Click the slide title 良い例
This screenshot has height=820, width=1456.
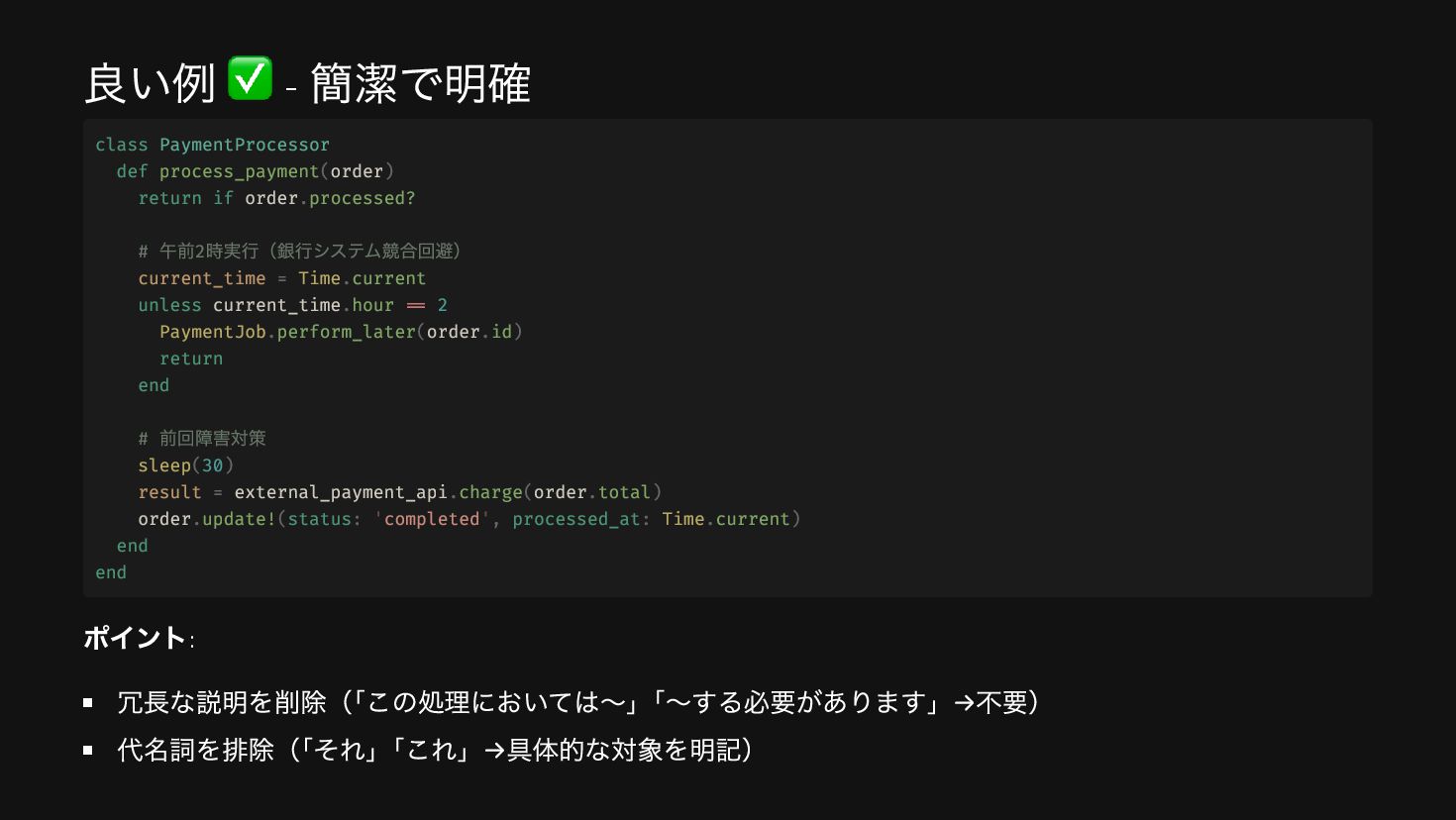150,83
